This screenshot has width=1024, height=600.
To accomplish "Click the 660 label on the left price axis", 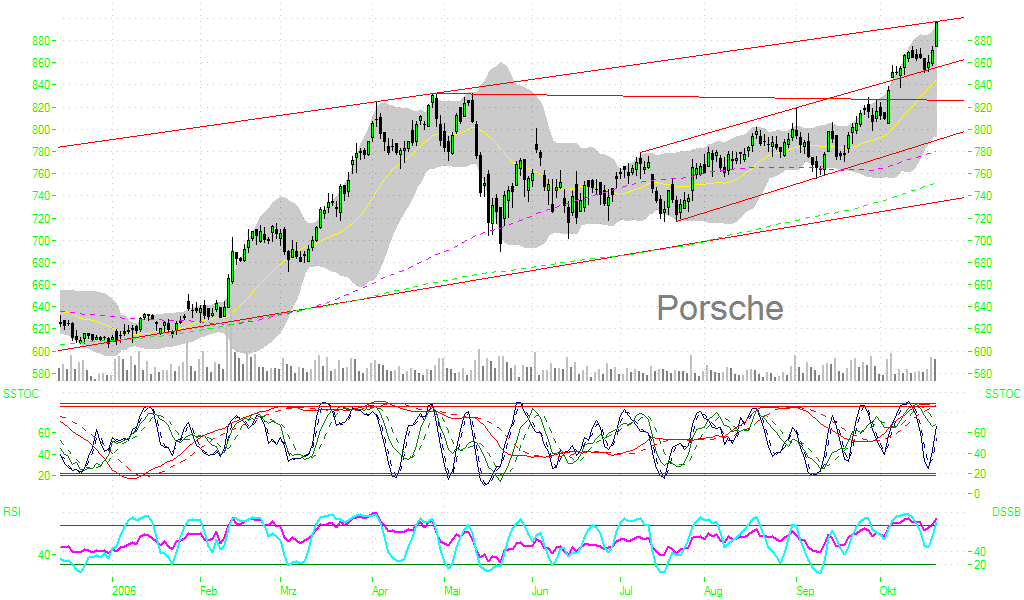I will pos(40,285).
